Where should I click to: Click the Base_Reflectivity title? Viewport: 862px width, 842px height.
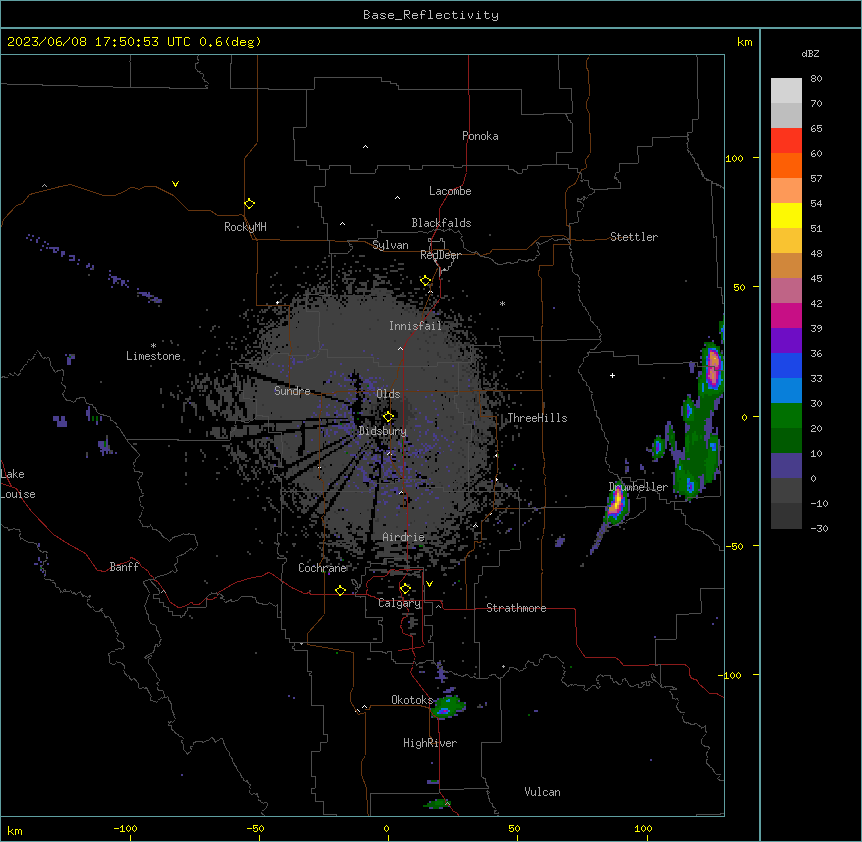click(431, 15)
